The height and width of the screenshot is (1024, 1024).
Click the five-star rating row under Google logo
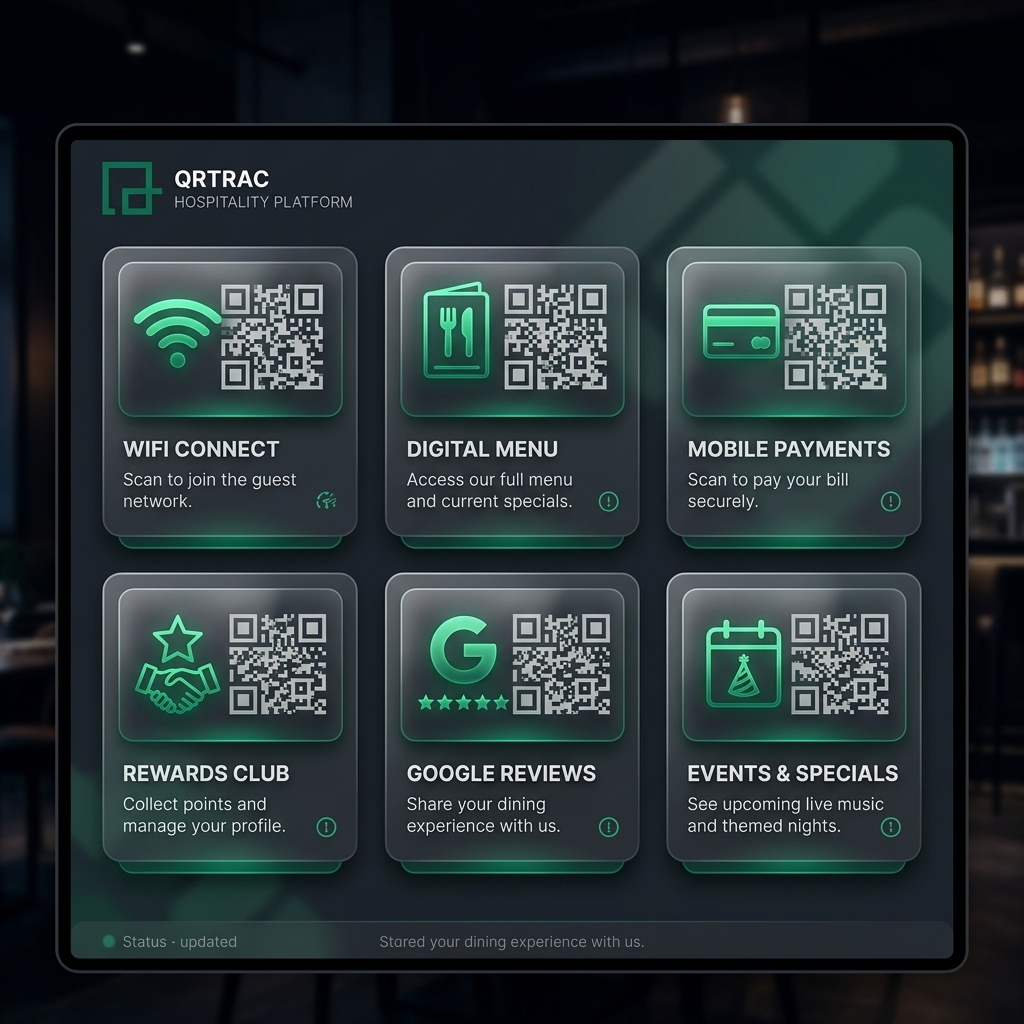(x=464, y=703)
